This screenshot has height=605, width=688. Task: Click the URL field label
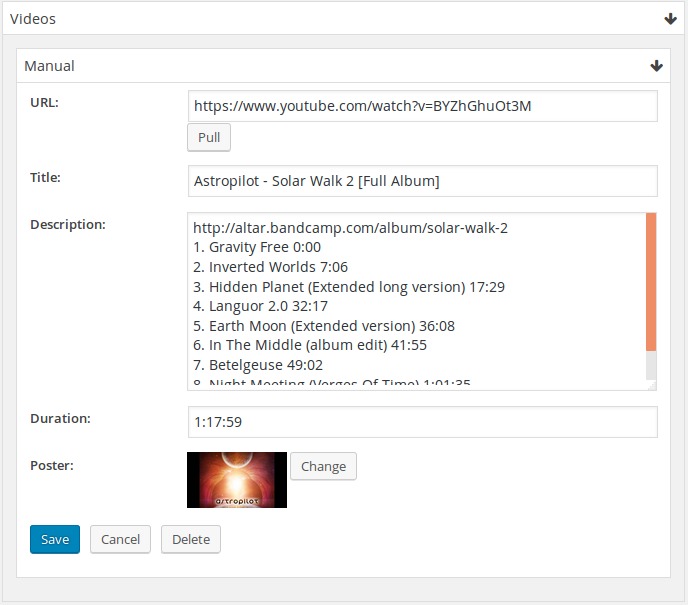point(44,102)
